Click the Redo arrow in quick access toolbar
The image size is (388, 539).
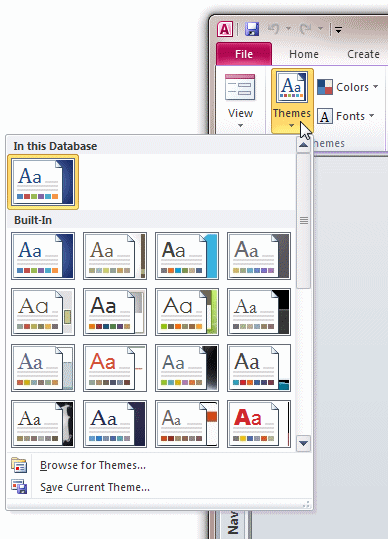306,29
